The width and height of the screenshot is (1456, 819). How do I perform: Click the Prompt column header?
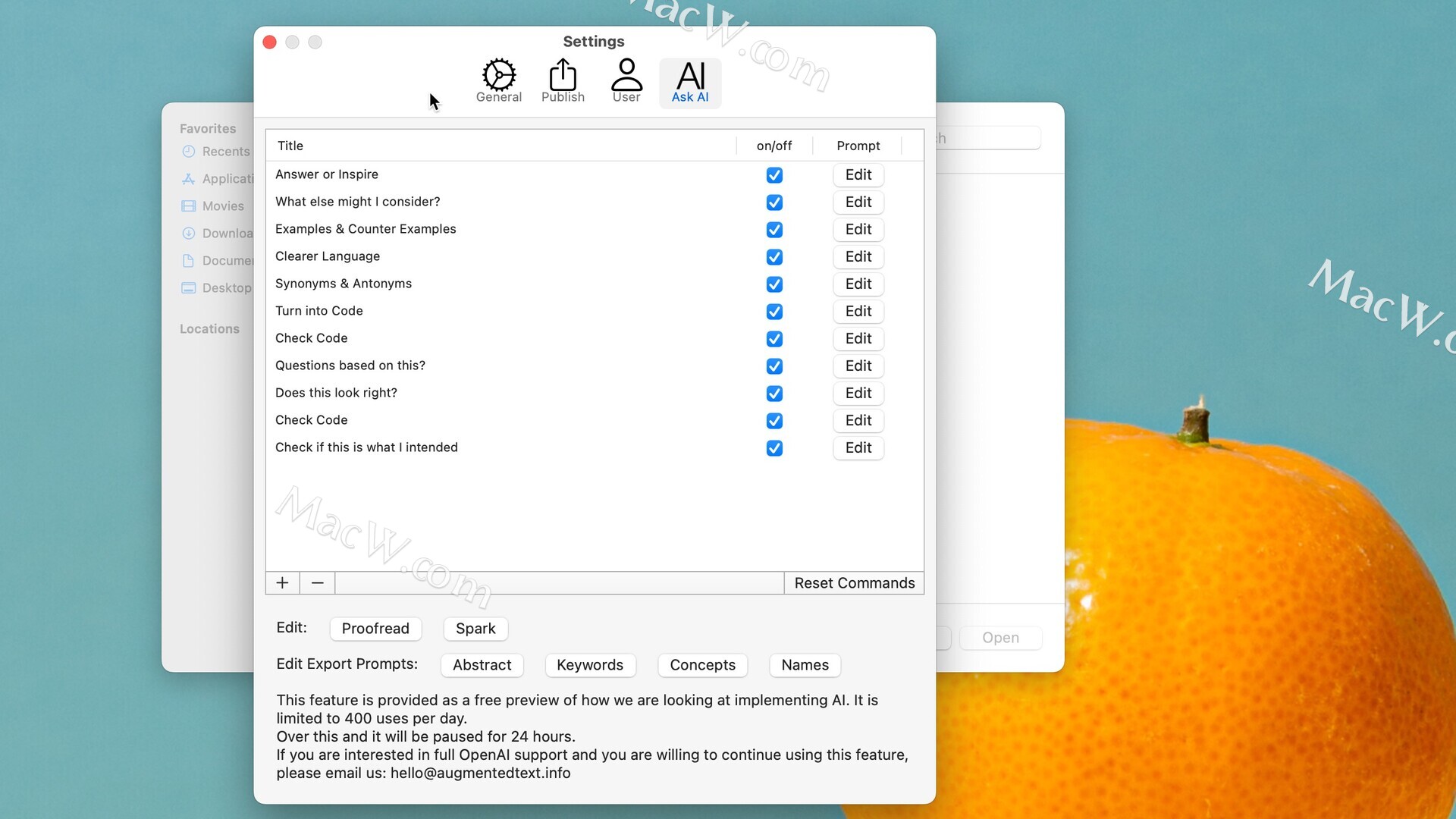(858, 146)
